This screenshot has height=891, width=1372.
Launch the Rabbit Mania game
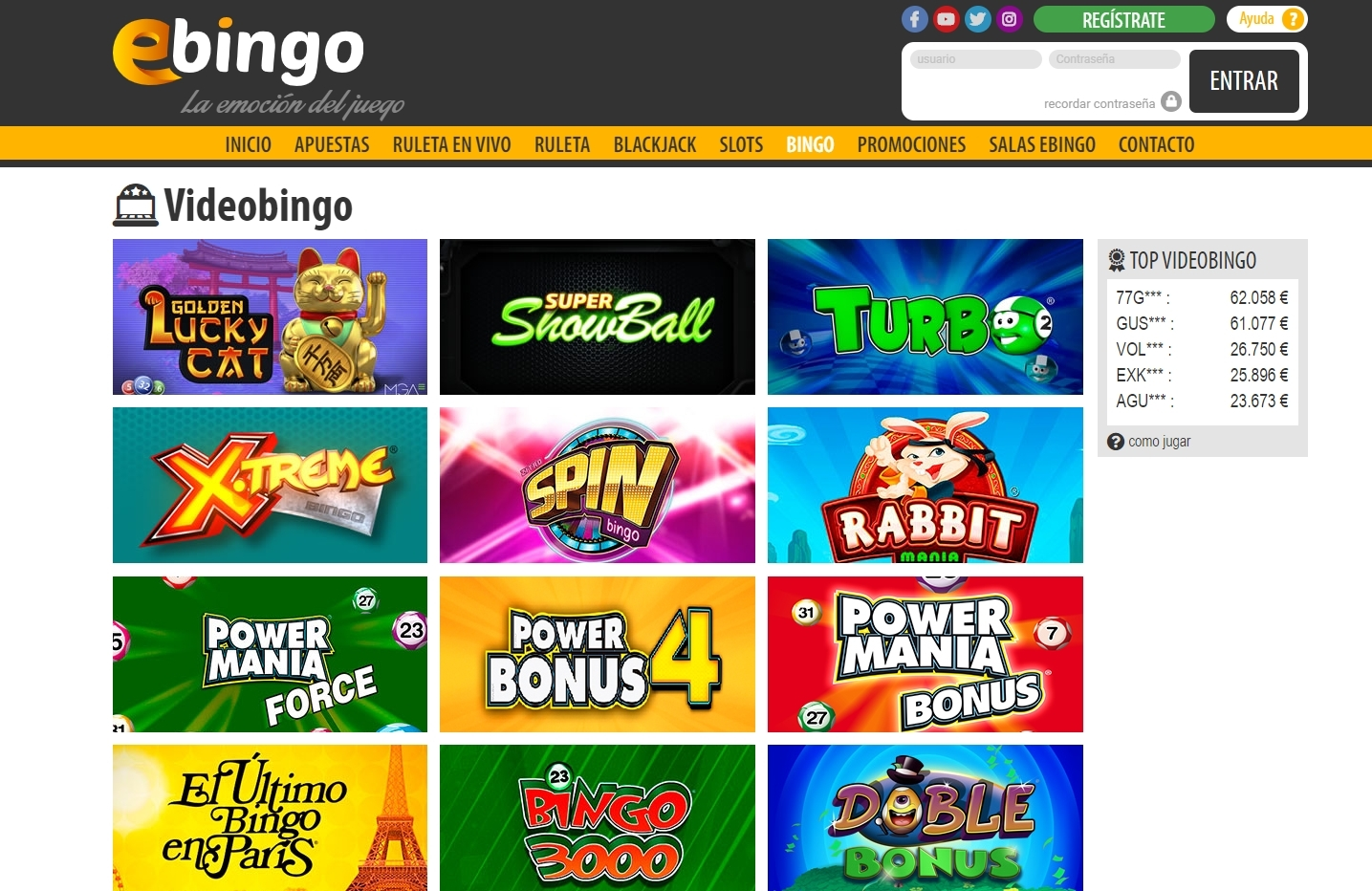[926, 485]
